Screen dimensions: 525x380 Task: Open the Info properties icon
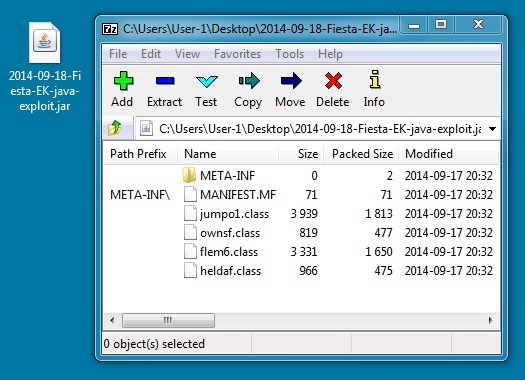[x=375, y=79]
